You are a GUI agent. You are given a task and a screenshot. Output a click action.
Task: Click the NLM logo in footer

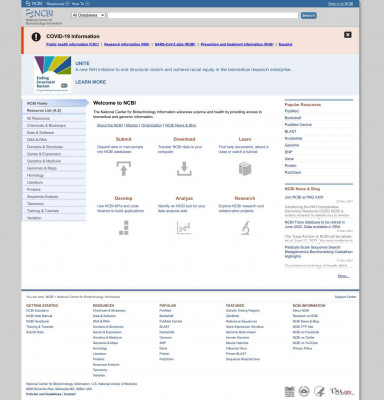(289, 392)
